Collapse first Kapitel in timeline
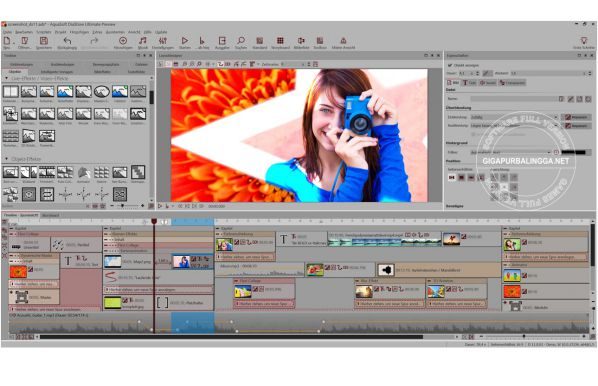This screenshot has height=386, width=598. coord(11,228)
